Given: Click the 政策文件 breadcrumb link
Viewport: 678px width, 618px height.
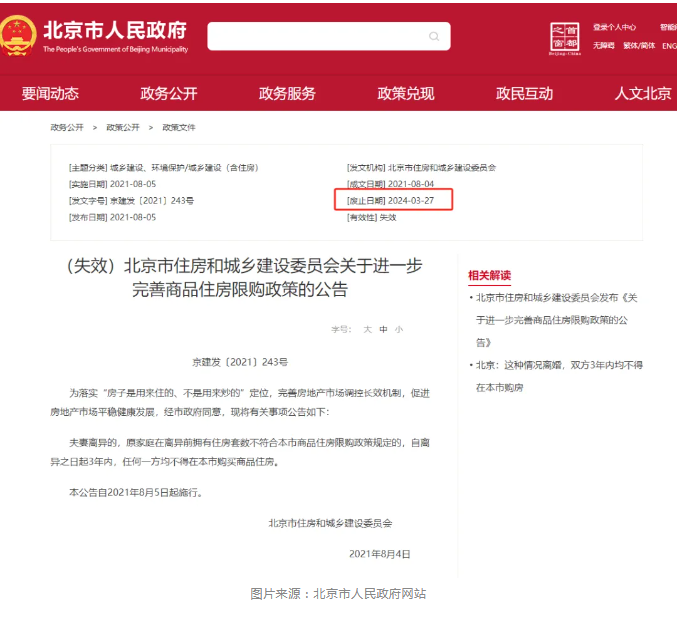Looking at the screenshot, I should [179, 128].
